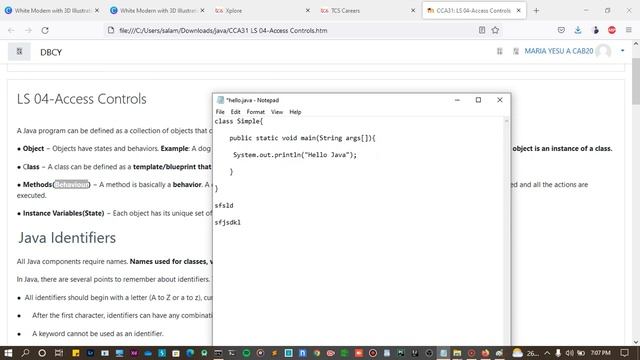Click the Notepad vertical scrollbar
640x360 pixels.
pos(507,231)
